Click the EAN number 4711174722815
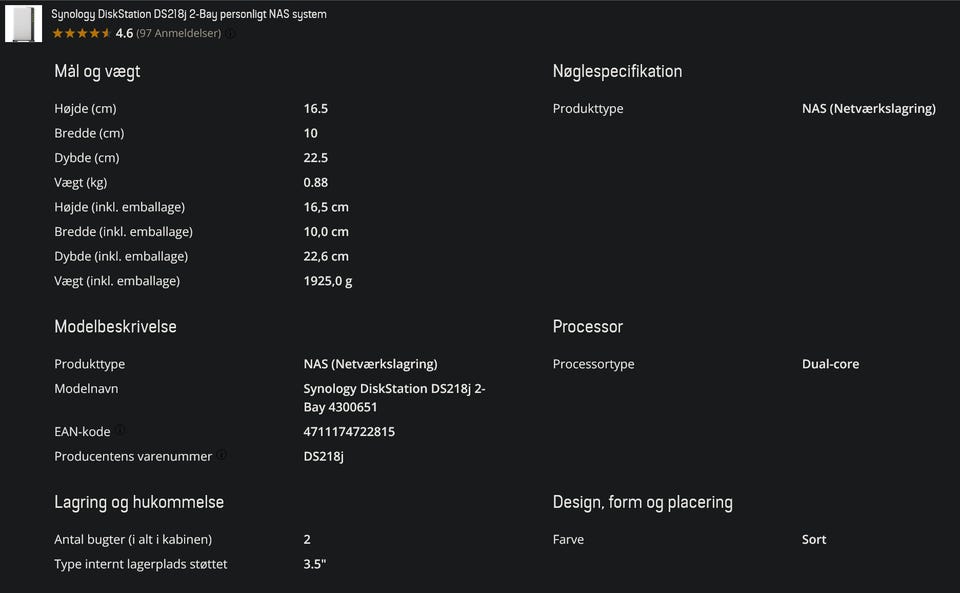 [349, 432]
